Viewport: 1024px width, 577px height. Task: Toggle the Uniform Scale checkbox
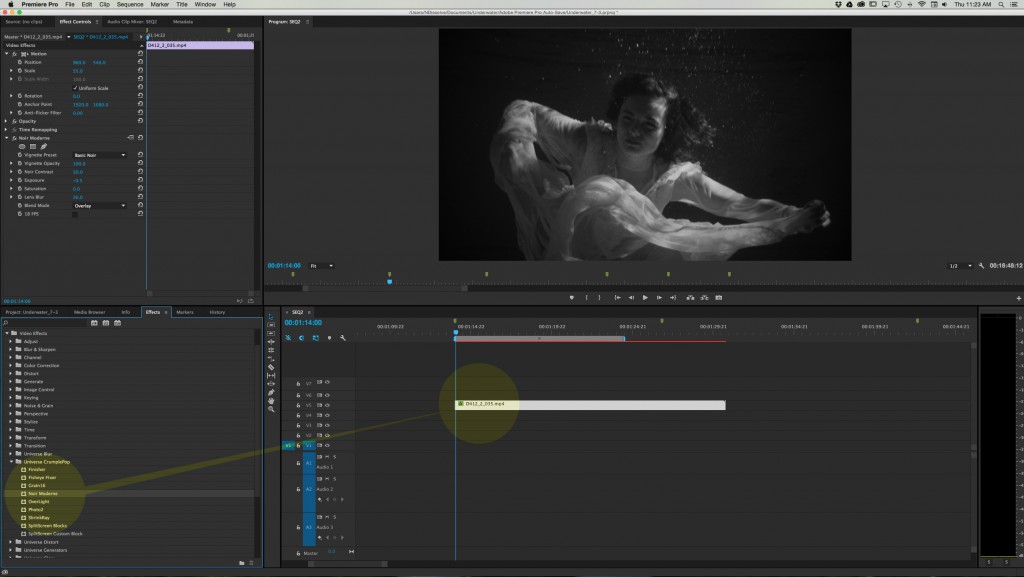tap(75, 88)
